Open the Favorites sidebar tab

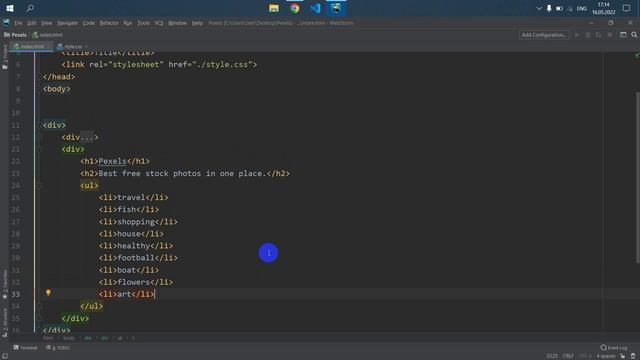pyautogui.click(x=5, y=284)
